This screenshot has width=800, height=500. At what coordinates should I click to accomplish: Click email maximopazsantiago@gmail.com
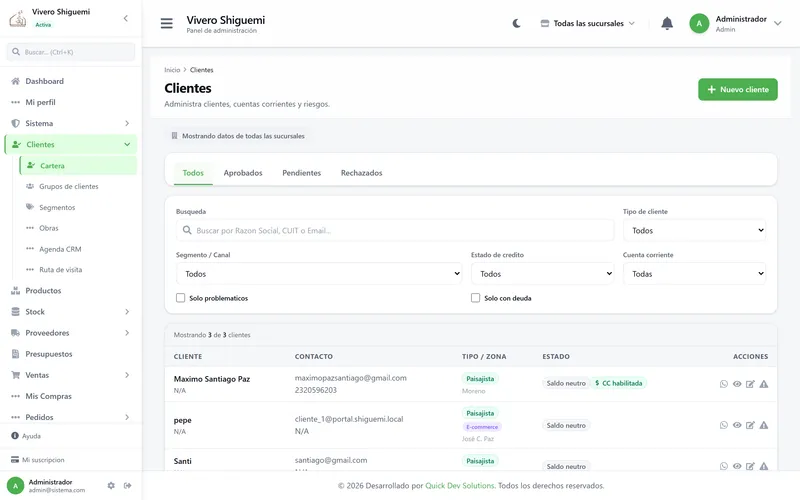tap(351, 378)
